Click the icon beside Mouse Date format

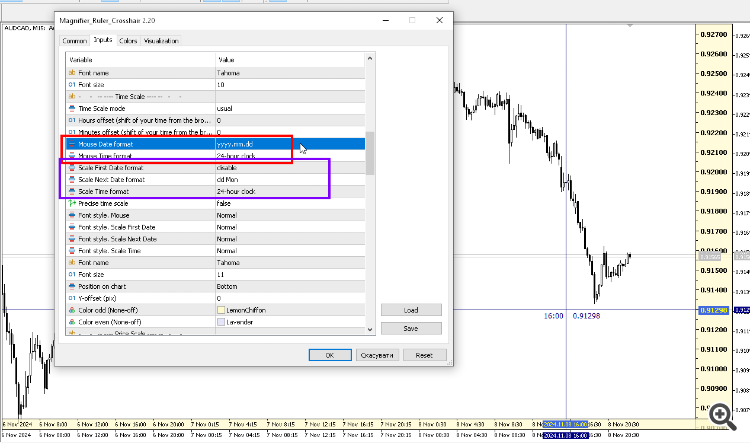(72, 144)
